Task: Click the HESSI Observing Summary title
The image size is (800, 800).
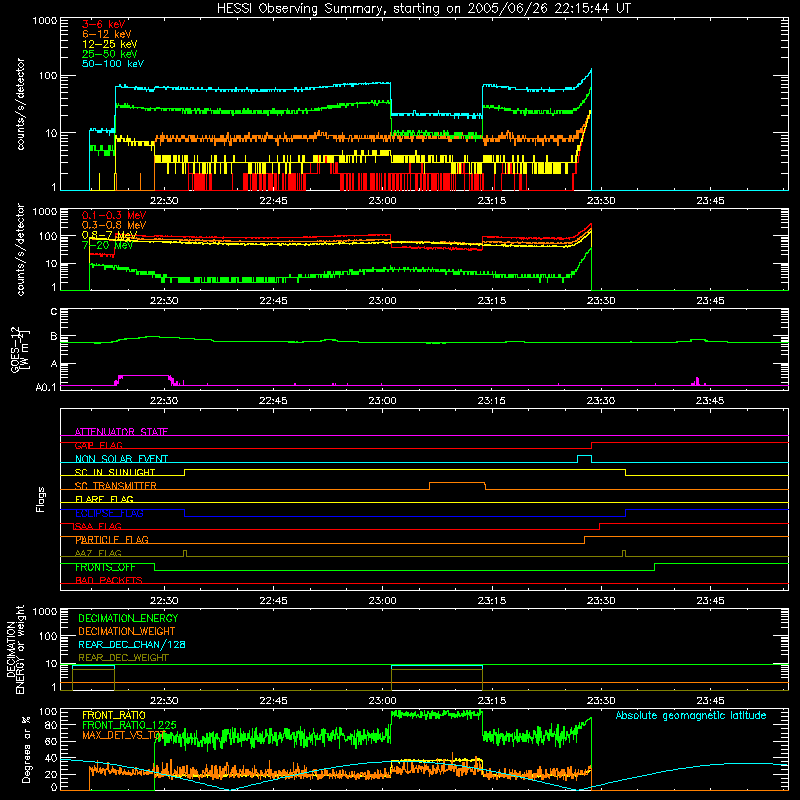Action: coord(424,9)
